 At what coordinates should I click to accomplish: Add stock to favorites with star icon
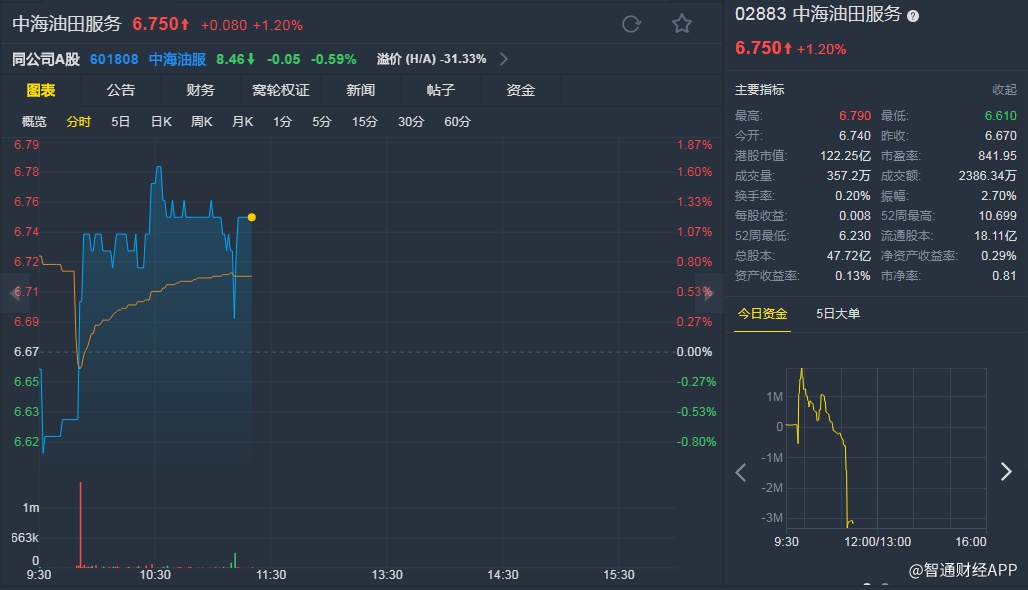pyautogui.click(x=682, y=24)
